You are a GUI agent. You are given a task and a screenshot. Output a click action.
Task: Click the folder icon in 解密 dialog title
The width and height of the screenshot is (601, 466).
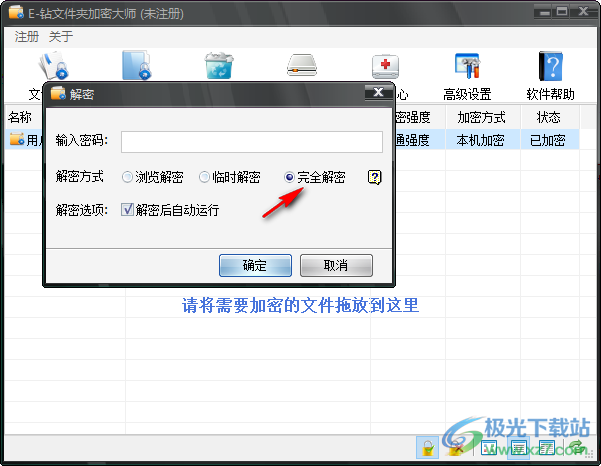(58, 93)
